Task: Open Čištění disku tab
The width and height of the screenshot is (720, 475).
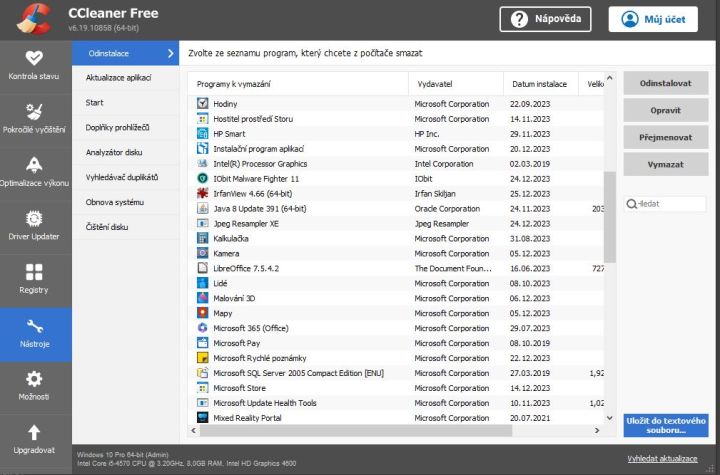Action: 125,227
